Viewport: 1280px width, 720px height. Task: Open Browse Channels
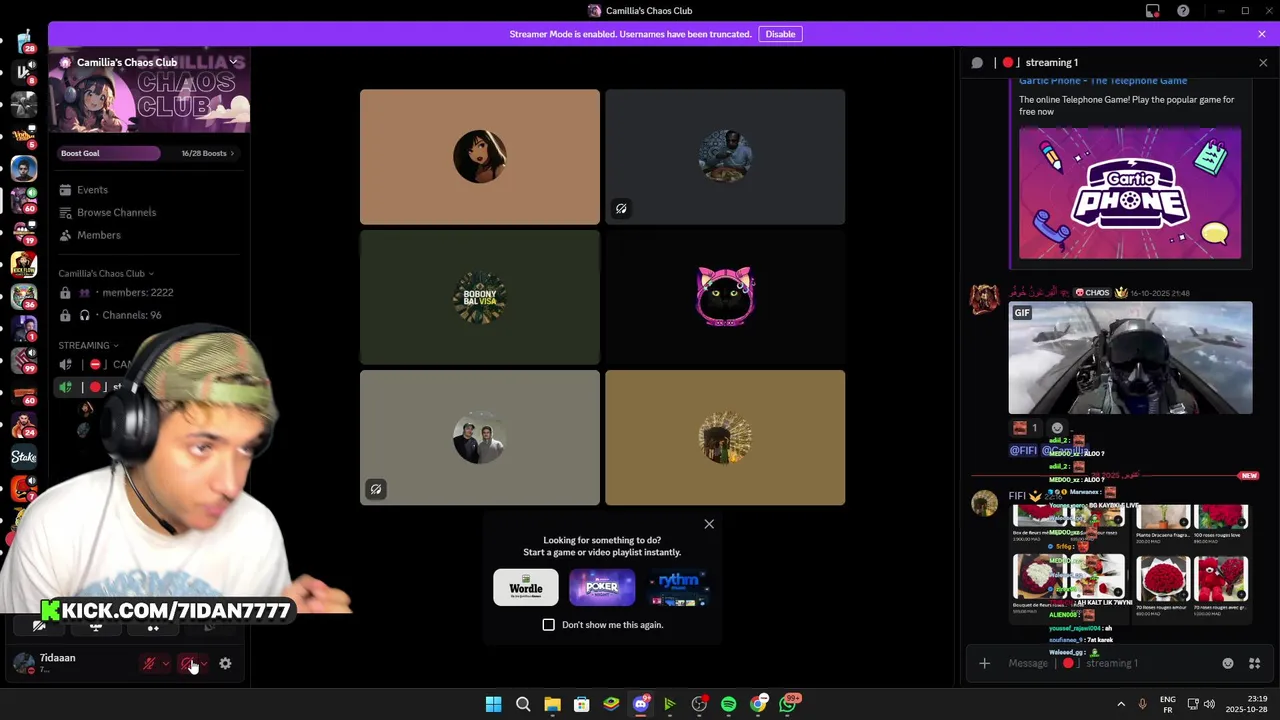click(116, 212)
